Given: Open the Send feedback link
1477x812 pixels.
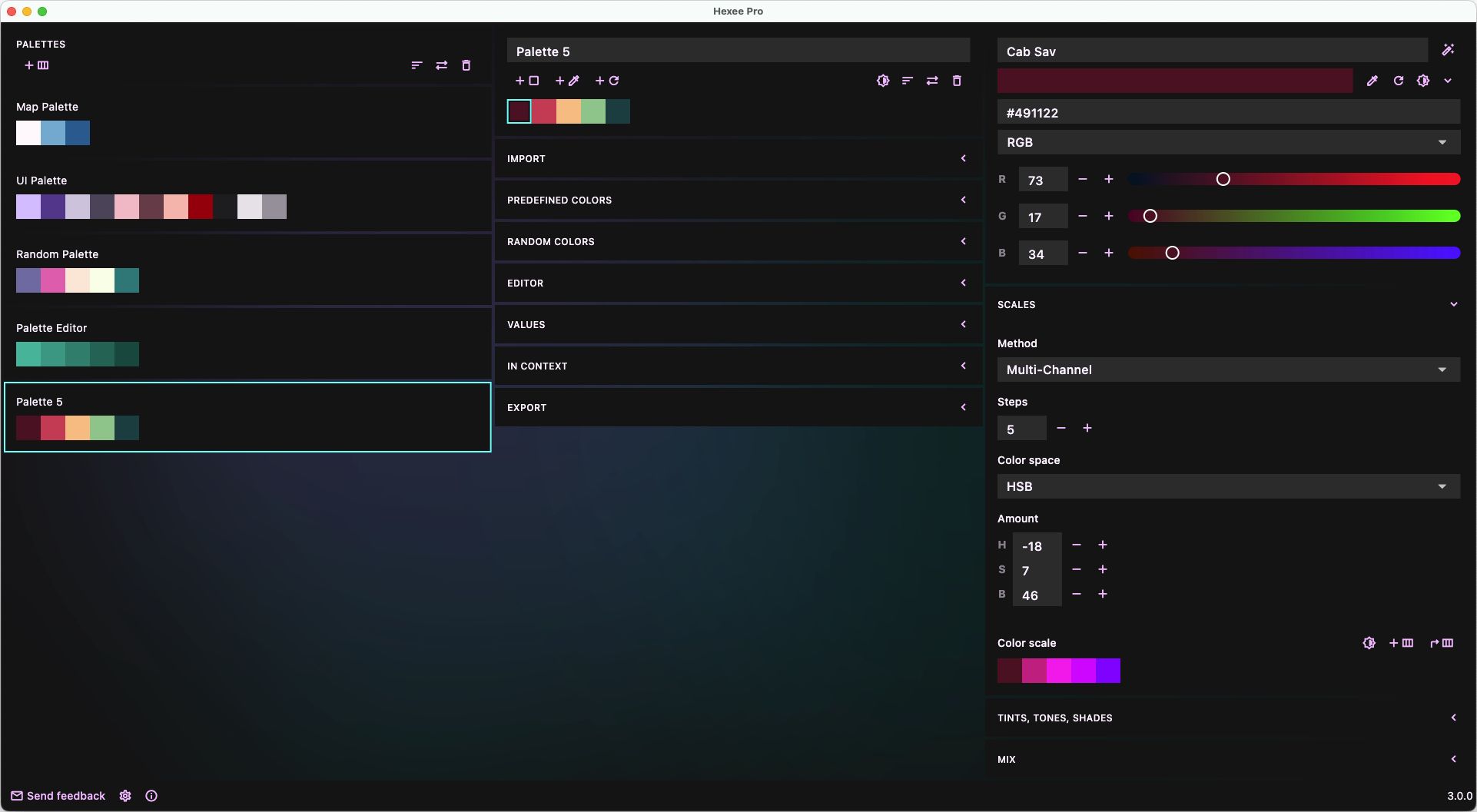Looking at the screenshot, I should [x=58, y=796].
